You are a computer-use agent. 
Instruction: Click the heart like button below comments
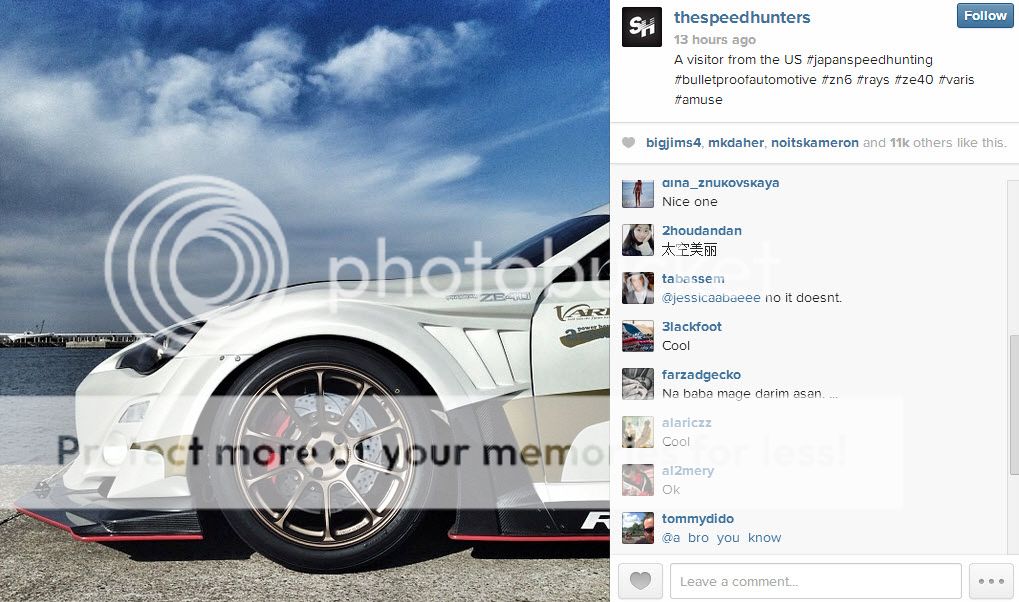pos(640,581)
